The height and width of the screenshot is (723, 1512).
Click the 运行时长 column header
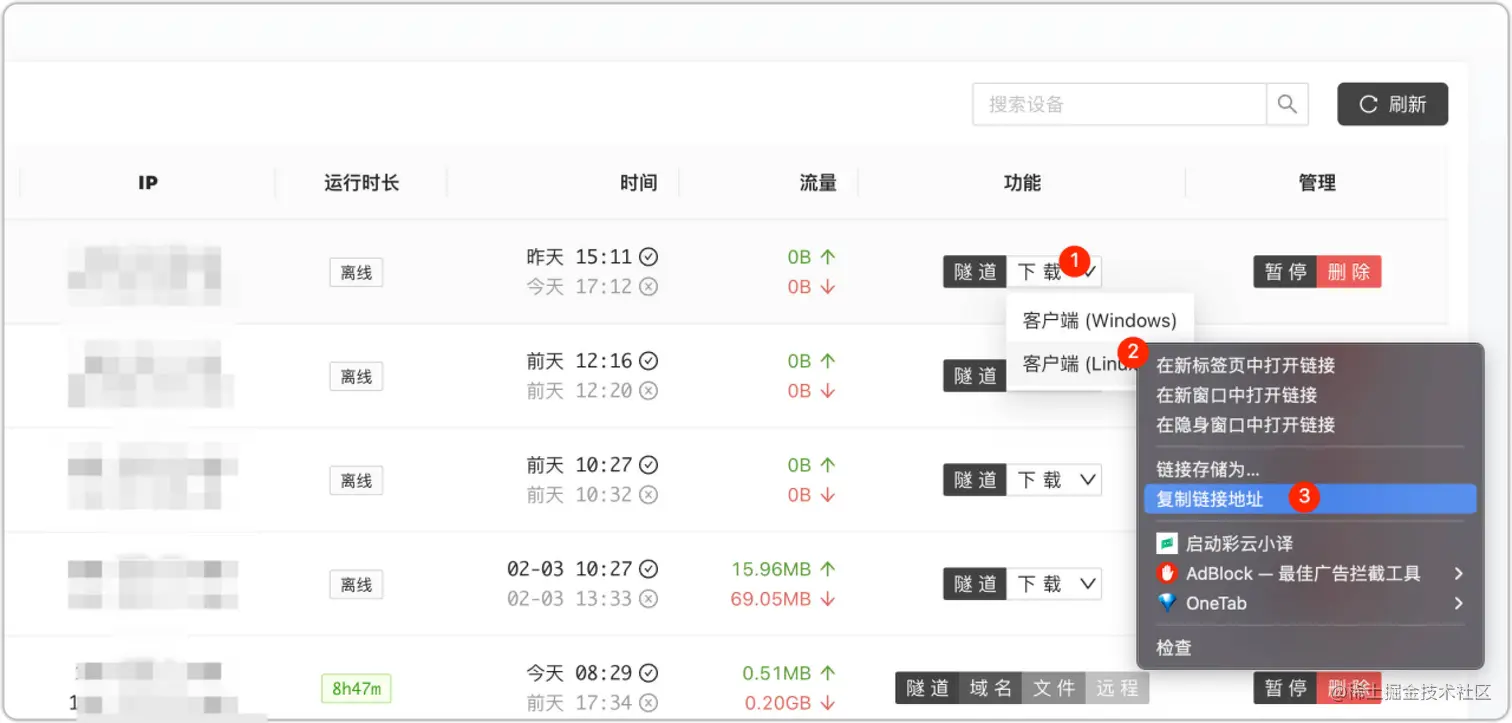point(361,183)
